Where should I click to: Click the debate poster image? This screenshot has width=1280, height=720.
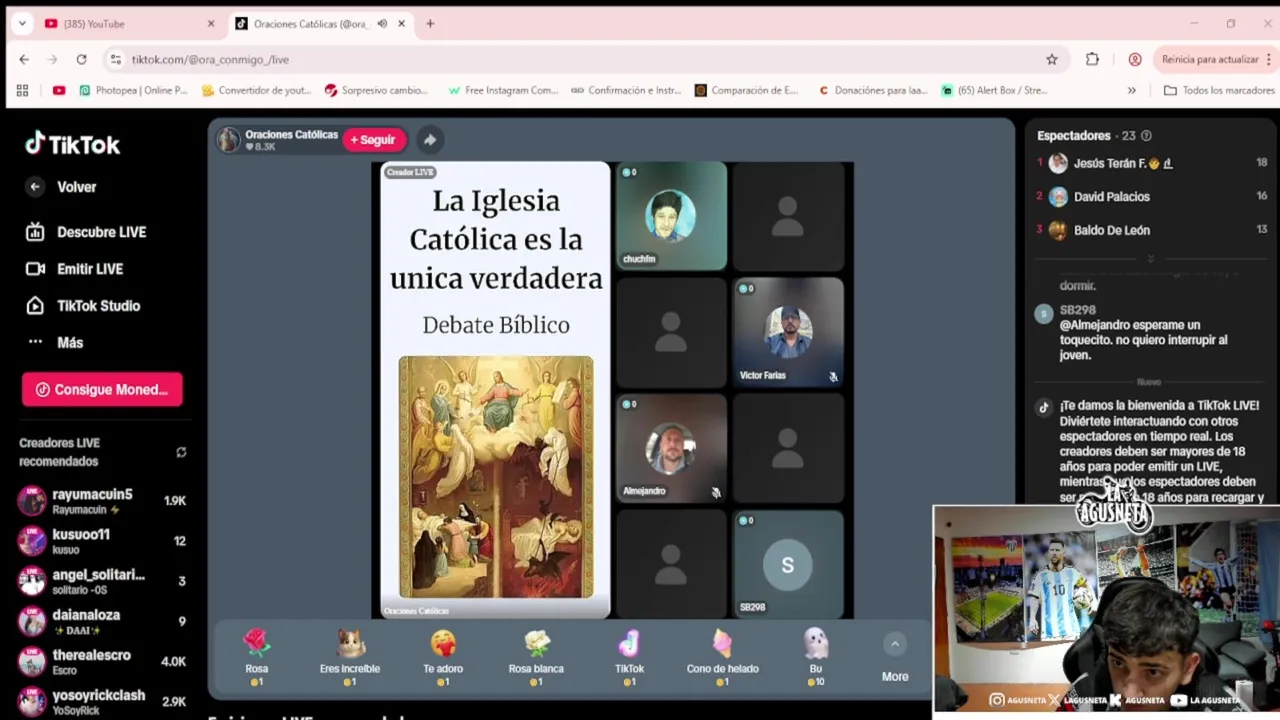point(496,477)
